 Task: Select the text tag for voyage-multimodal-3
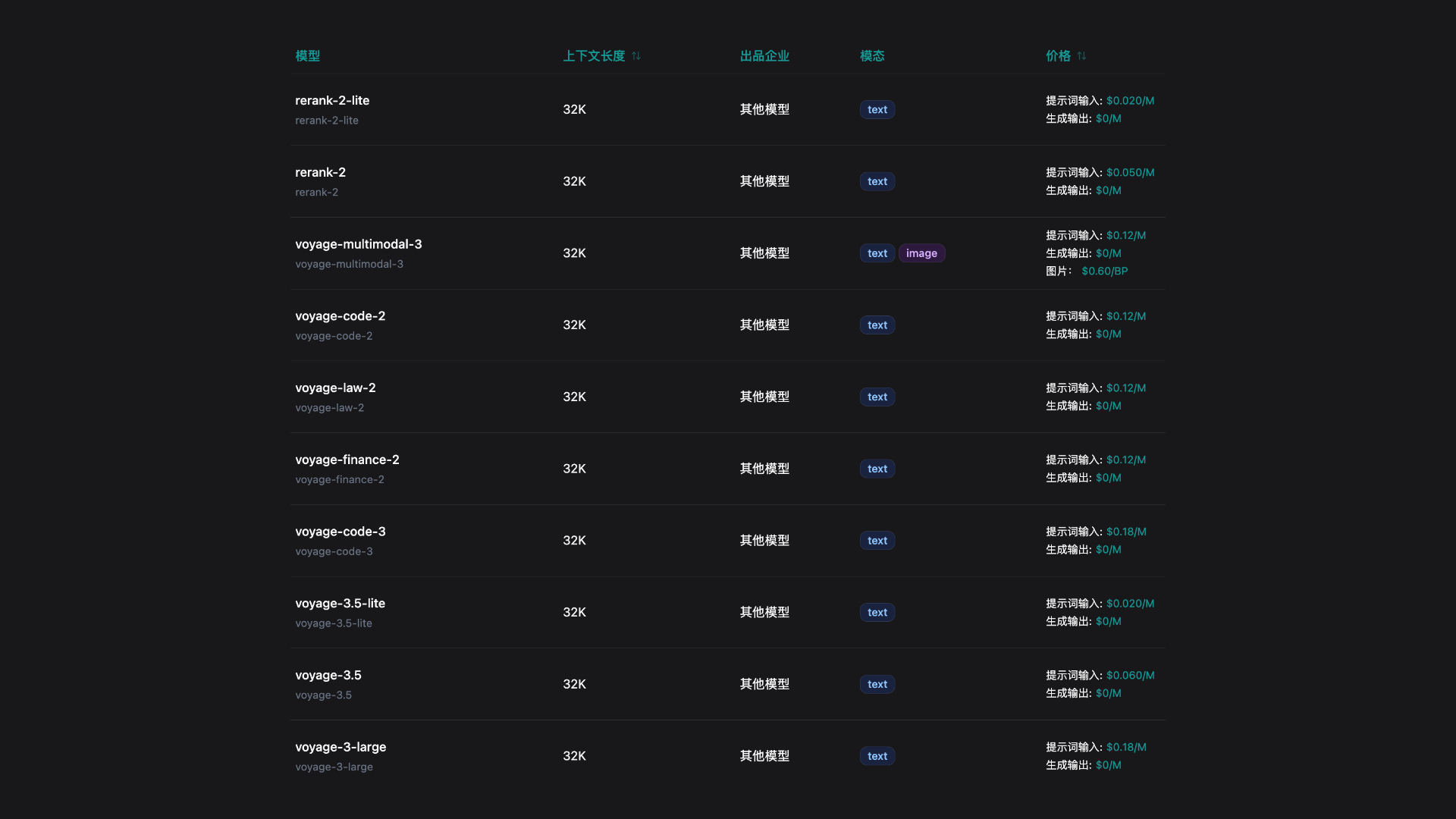(877, 253)
